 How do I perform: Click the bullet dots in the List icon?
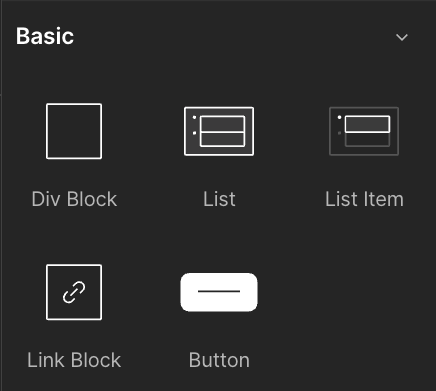click(194, 125)
